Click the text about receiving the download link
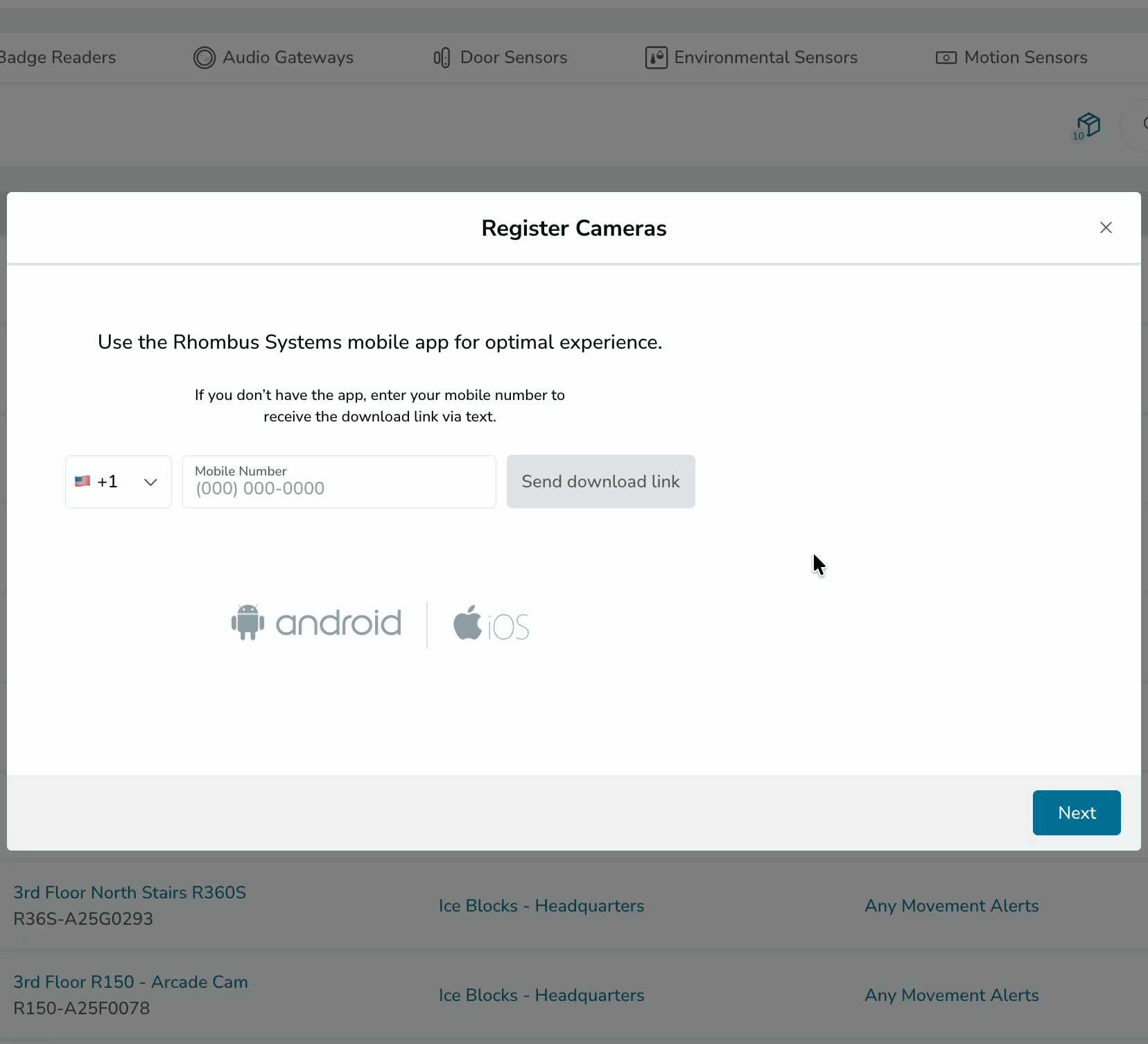1148x1044 pixels. (x=380, y=406)
